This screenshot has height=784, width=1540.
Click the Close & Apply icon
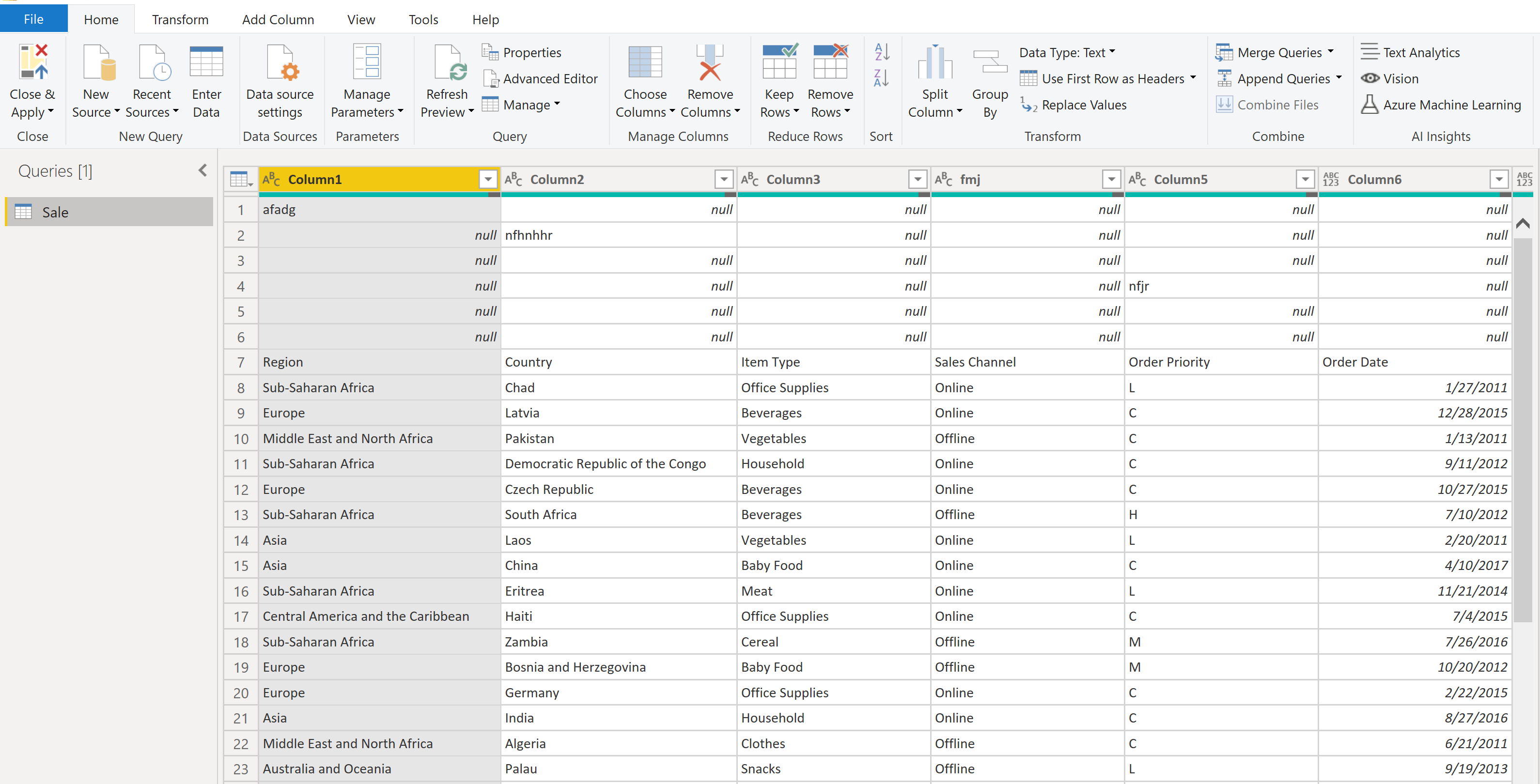[x=32, y=61]
